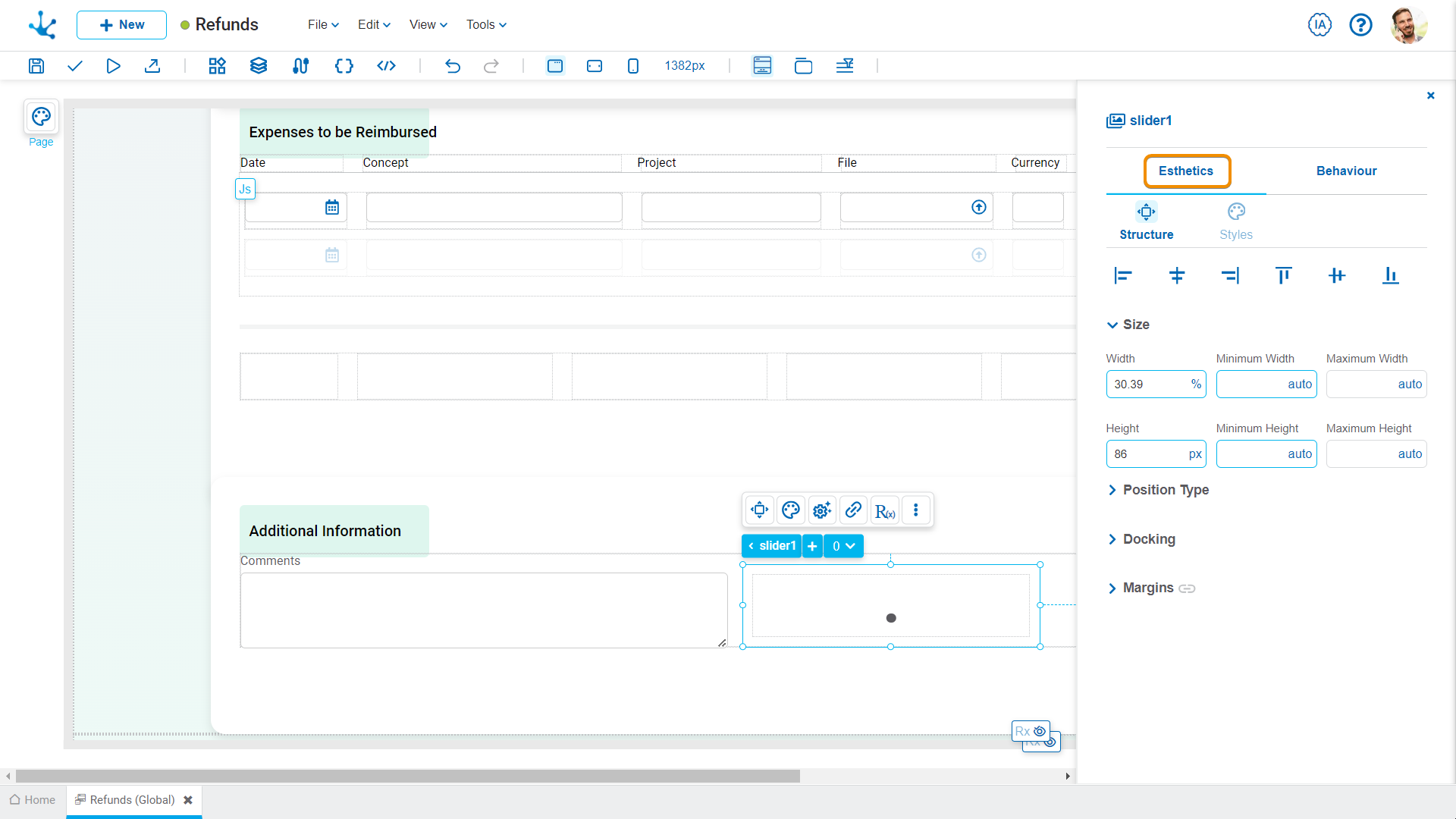Click the Undo arrow
1456x819 pixels.
[x=453, y=66]
